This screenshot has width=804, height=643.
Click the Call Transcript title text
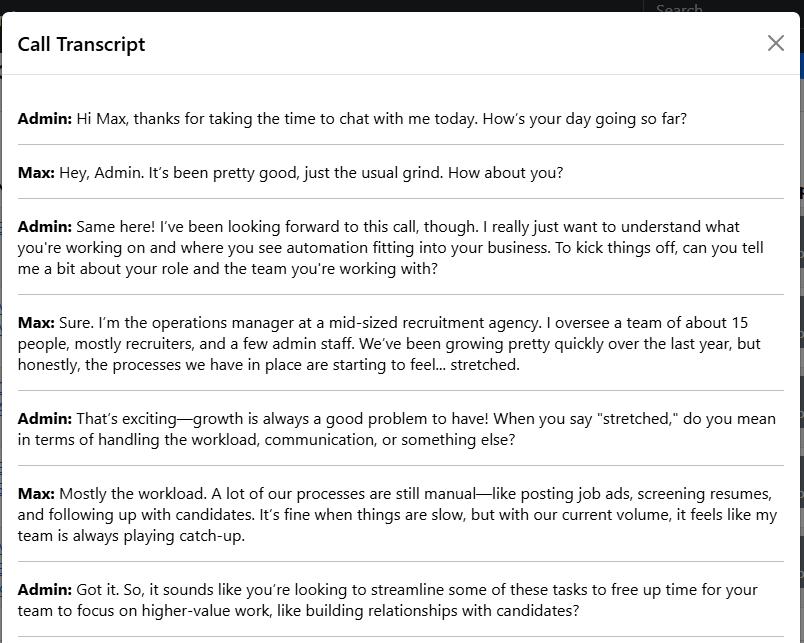pyautogui.click(x=81, y=44)
